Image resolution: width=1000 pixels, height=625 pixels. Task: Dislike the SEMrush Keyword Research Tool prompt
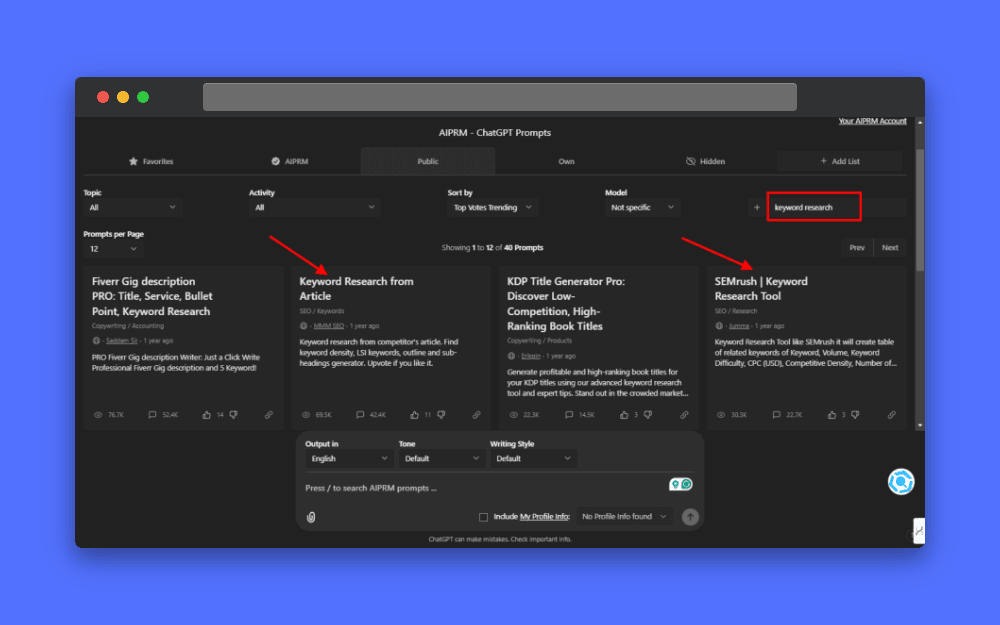tap(855, 415)
